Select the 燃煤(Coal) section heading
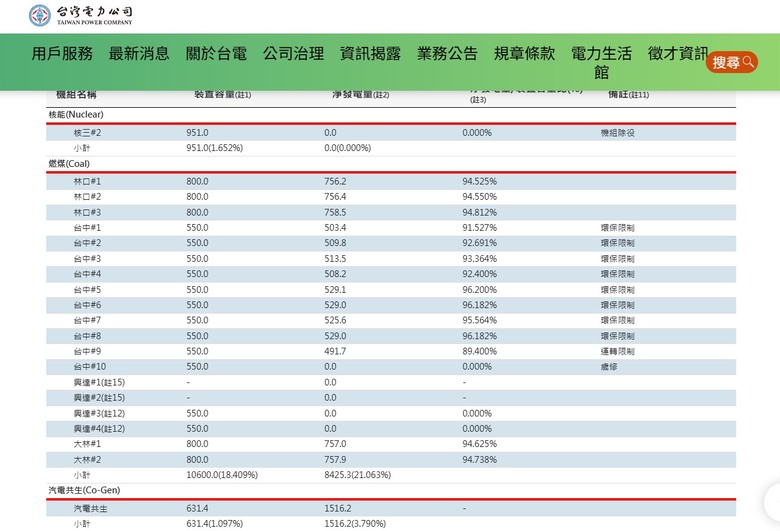 click(69, 164)
